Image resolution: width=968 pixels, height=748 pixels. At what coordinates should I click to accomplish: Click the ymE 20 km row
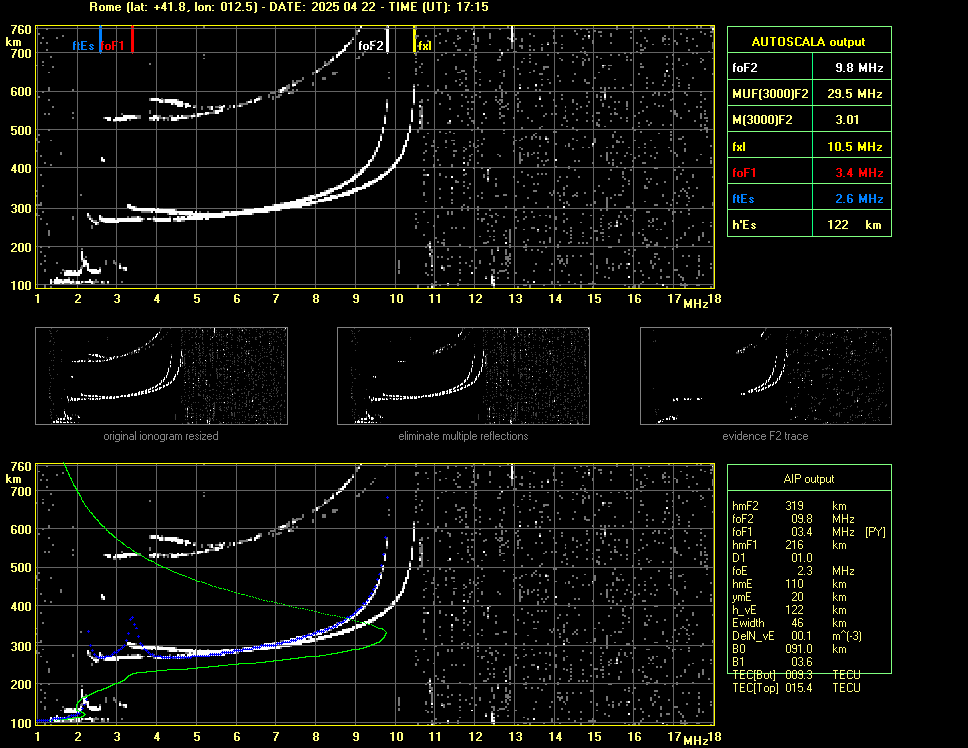coord(789,597)
